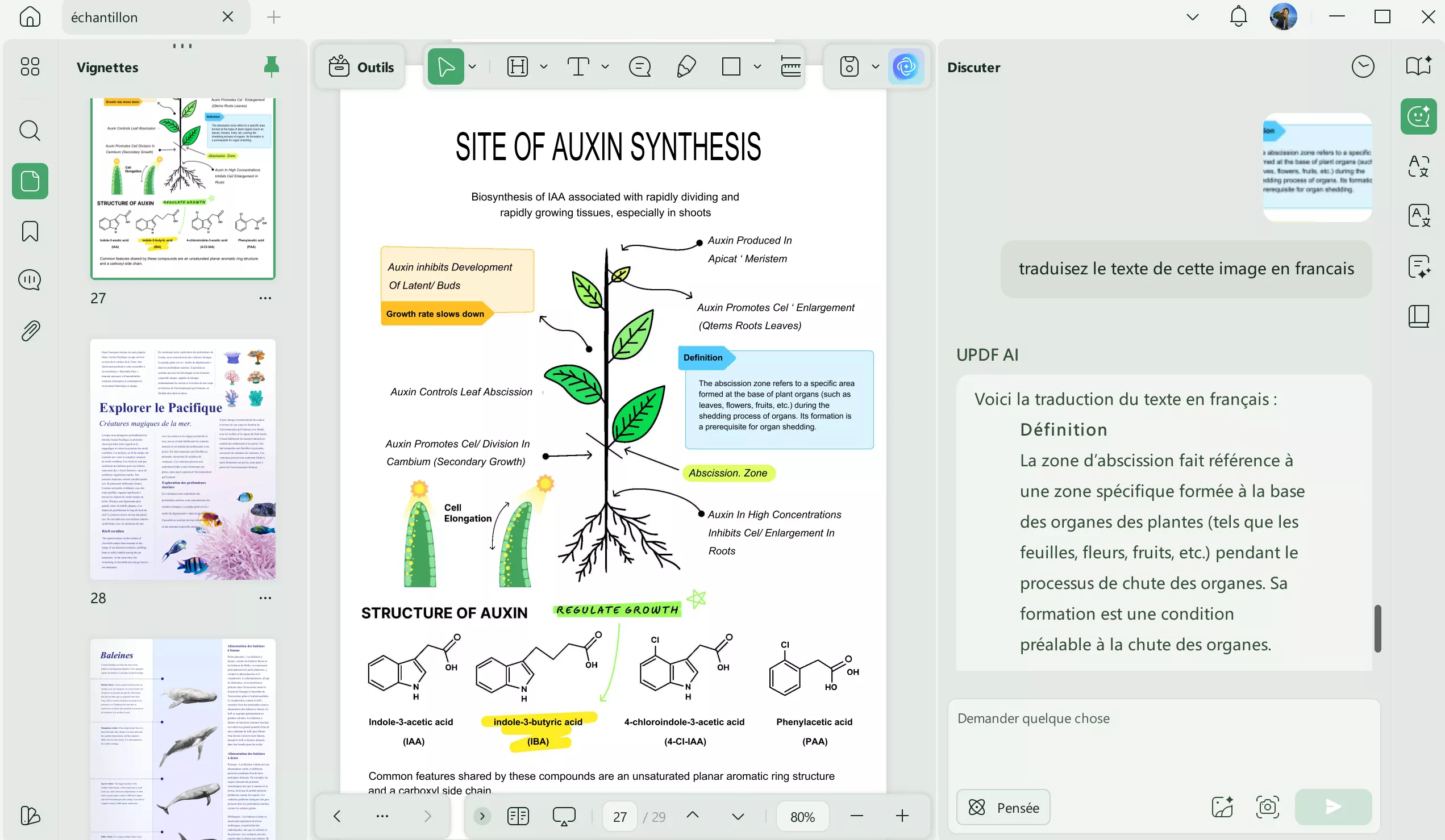This screenshot has height=840, width=1445.
Task: Click the screenshot capture icon in chat input
Action: point(1267,806)
